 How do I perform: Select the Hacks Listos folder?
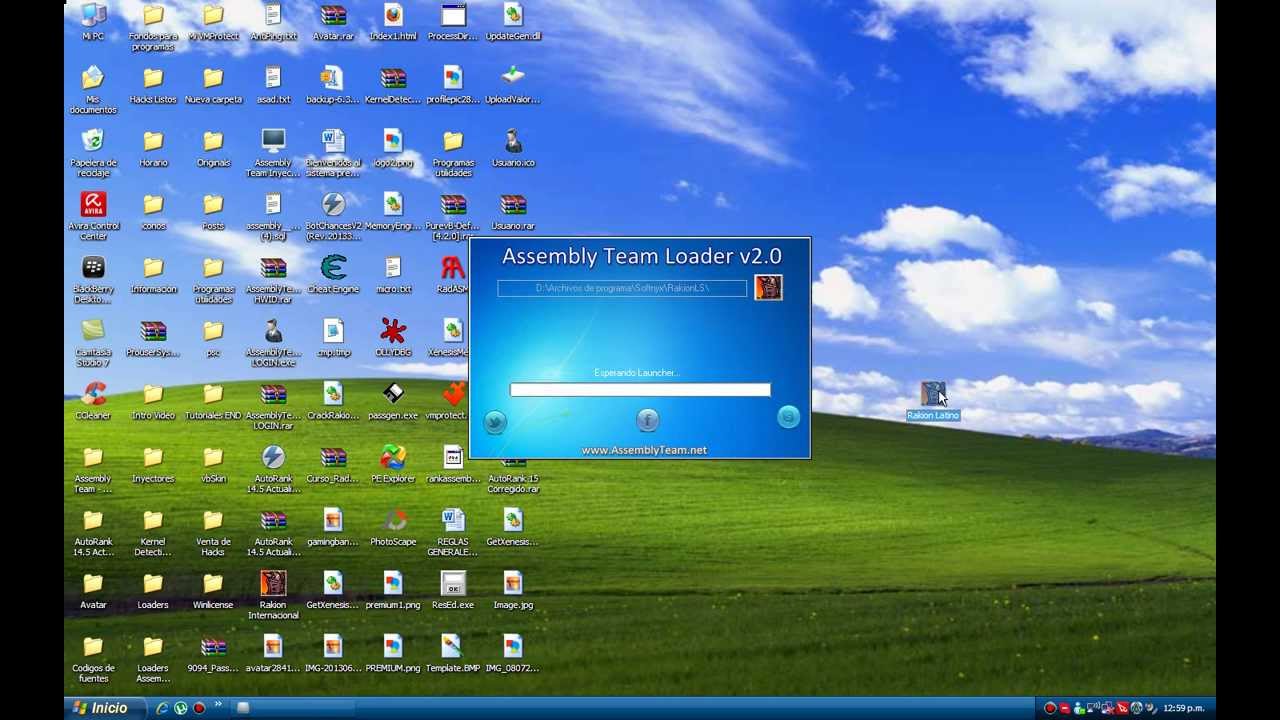pyautogui.click(x=153, y=85)
